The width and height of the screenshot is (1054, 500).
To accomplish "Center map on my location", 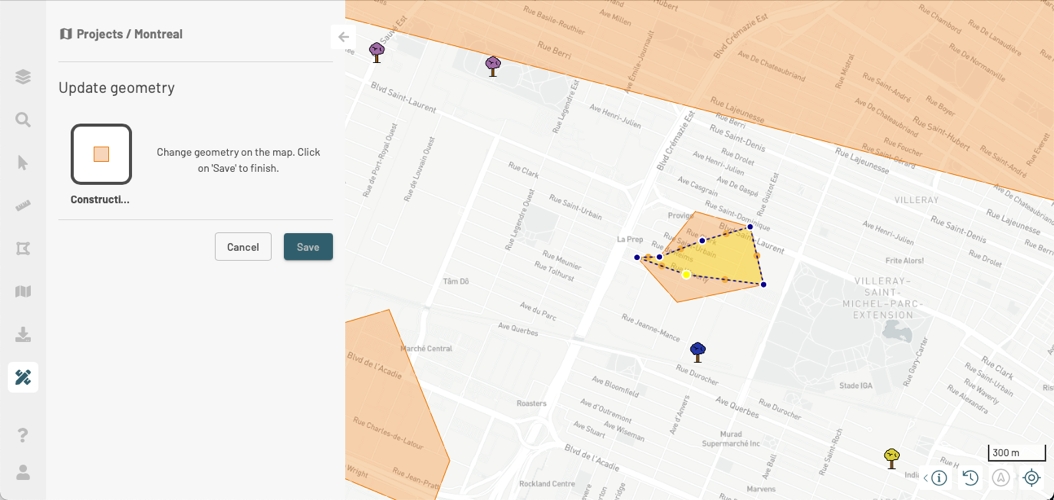I will point(1031,478).
